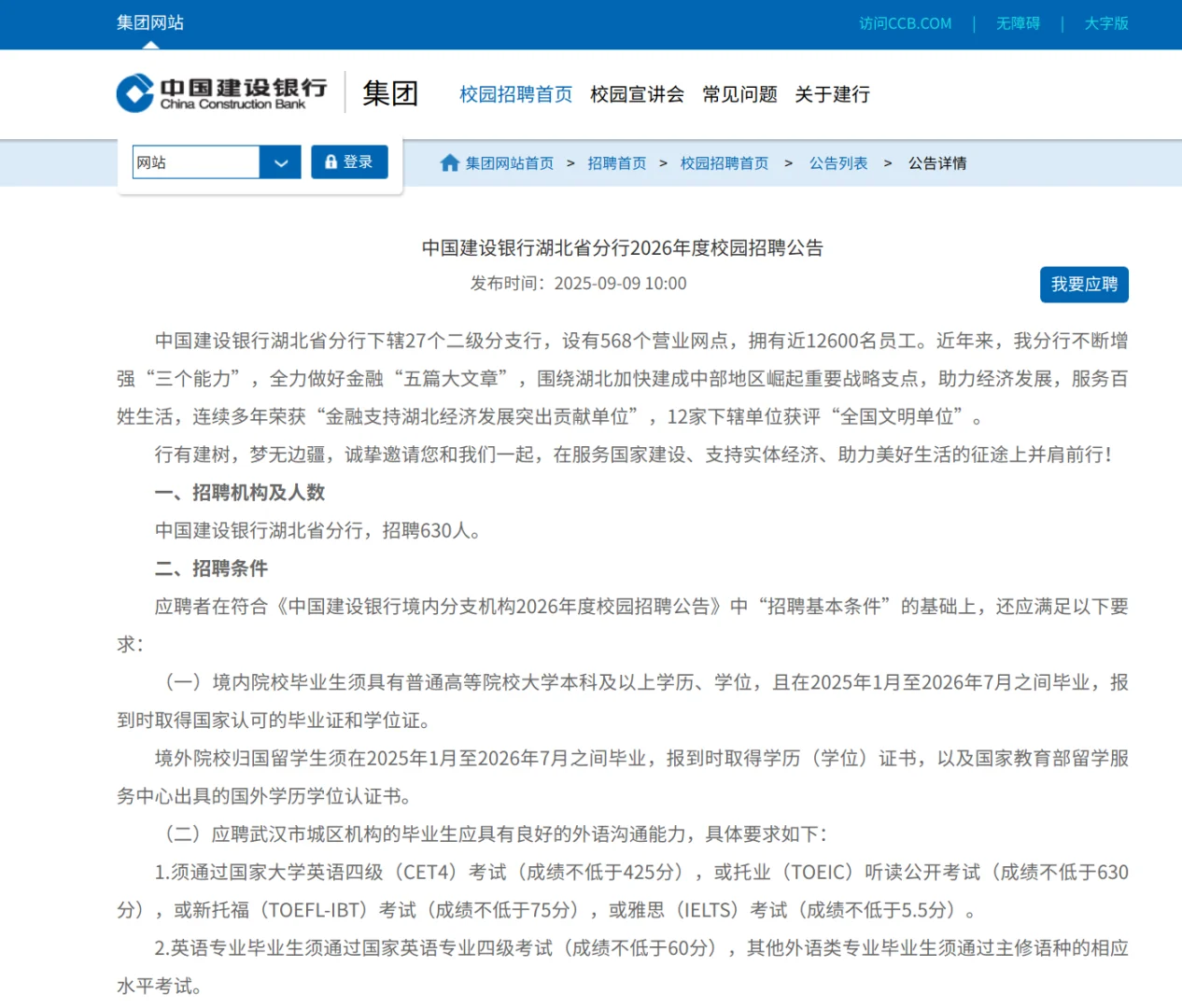The image size is (1182, 1008).
Task: Open 常见问题 navigation item
Action: [x=739, y=94]
